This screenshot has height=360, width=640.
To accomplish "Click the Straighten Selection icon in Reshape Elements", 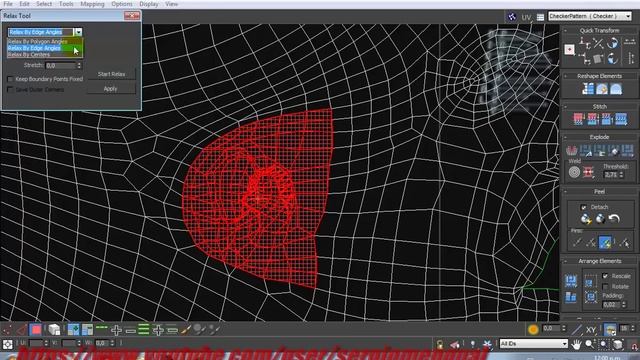I will (x=588, y=89).
